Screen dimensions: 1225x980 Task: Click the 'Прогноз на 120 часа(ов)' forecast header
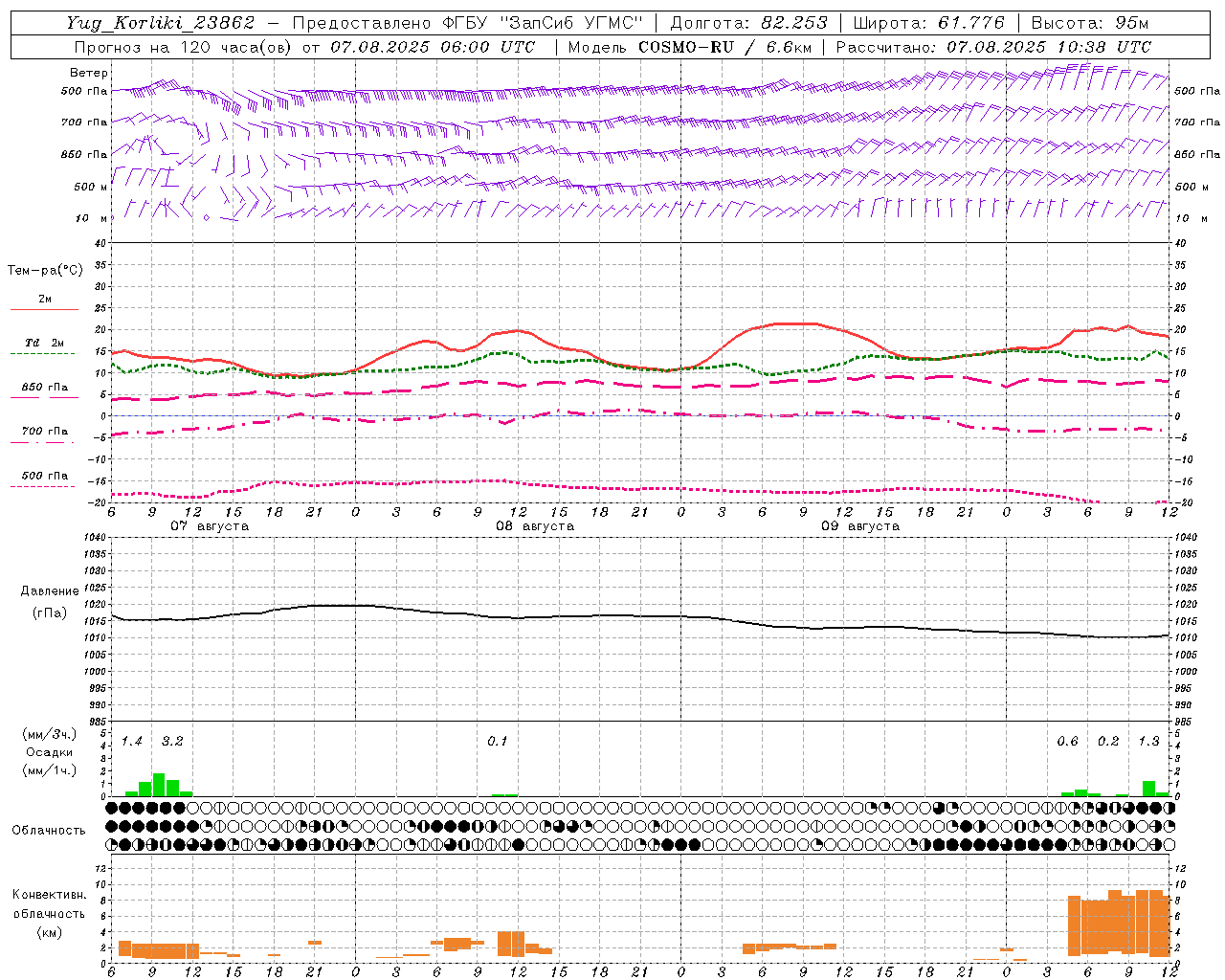click(184, 46)
